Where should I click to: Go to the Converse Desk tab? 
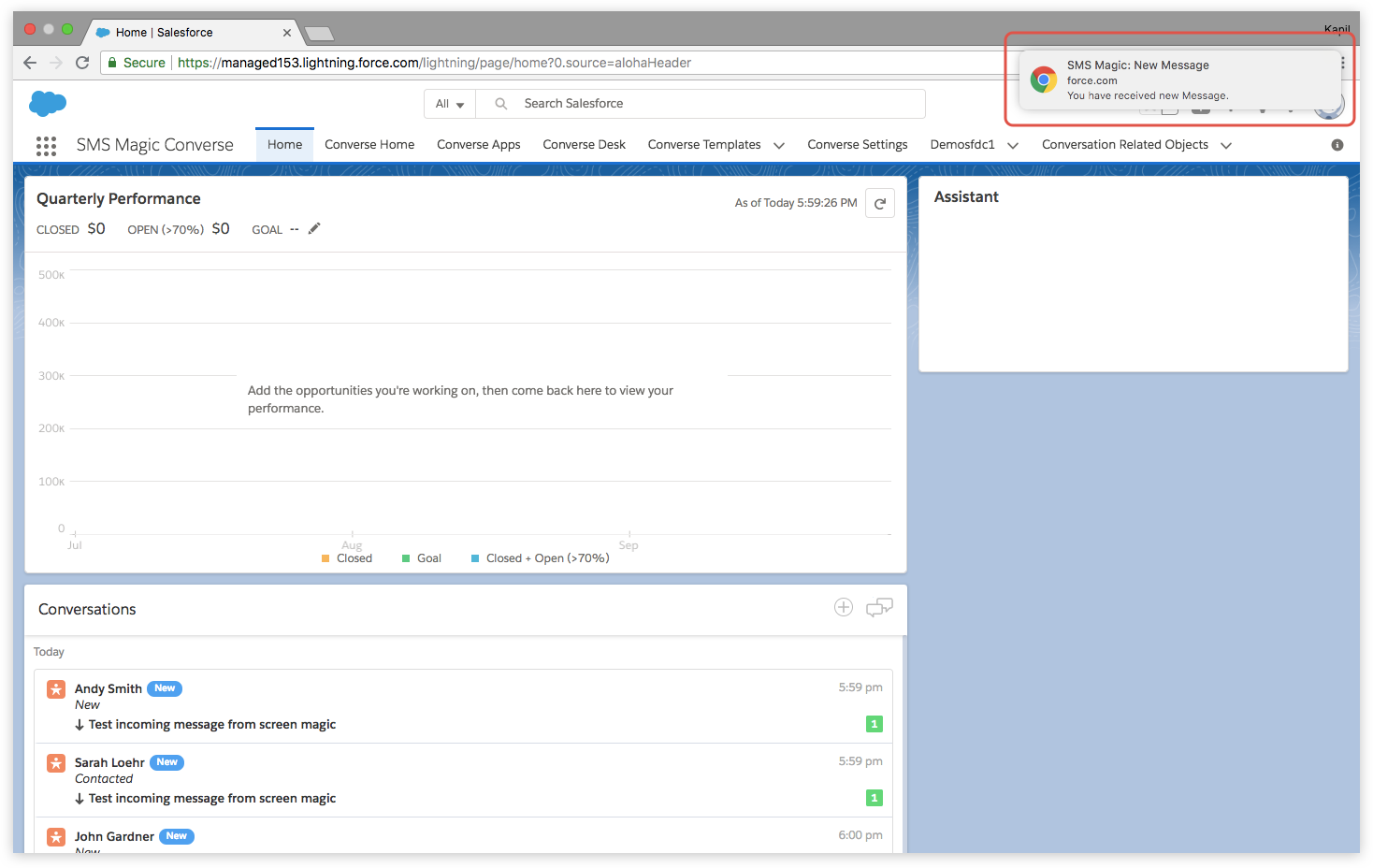tap(585, 144)
